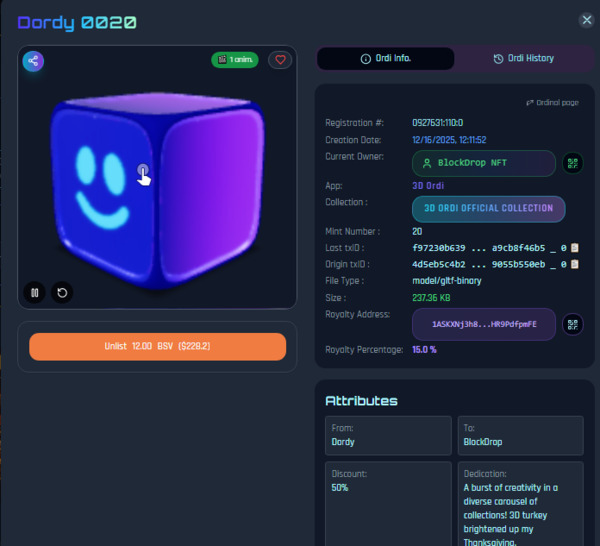Click the Origin txID 4d5eb5c4b2 hash text
This screenshot has height=546, width=600.
(479, 264)
